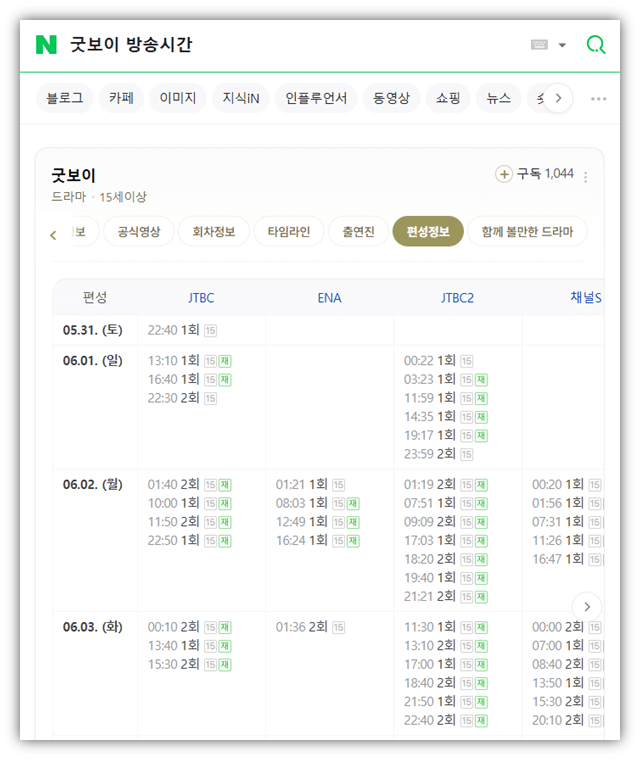
Task: Click the 재 rerun badge beside JTBC 13:40
Action: tap(225, 646)
